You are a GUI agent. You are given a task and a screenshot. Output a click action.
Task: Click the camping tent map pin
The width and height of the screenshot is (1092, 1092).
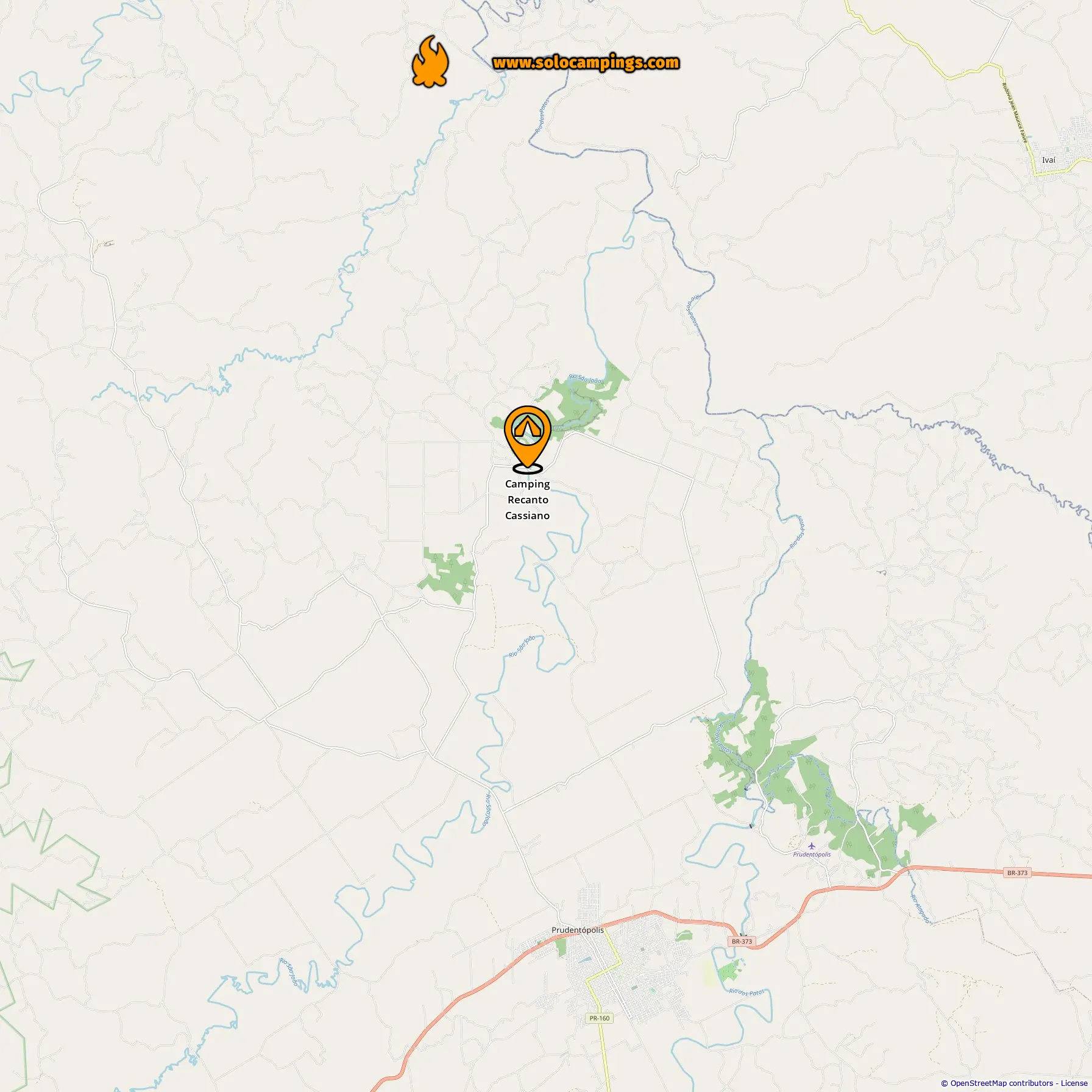528,439
